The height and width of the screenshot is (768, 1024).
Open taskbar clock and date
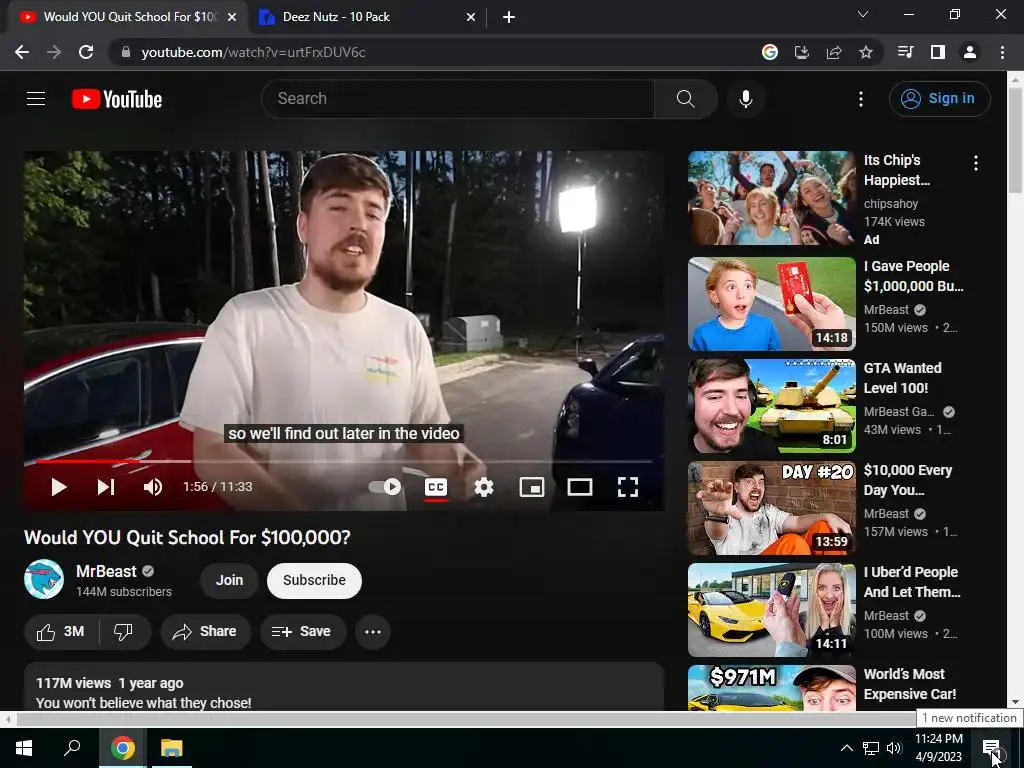938,748
